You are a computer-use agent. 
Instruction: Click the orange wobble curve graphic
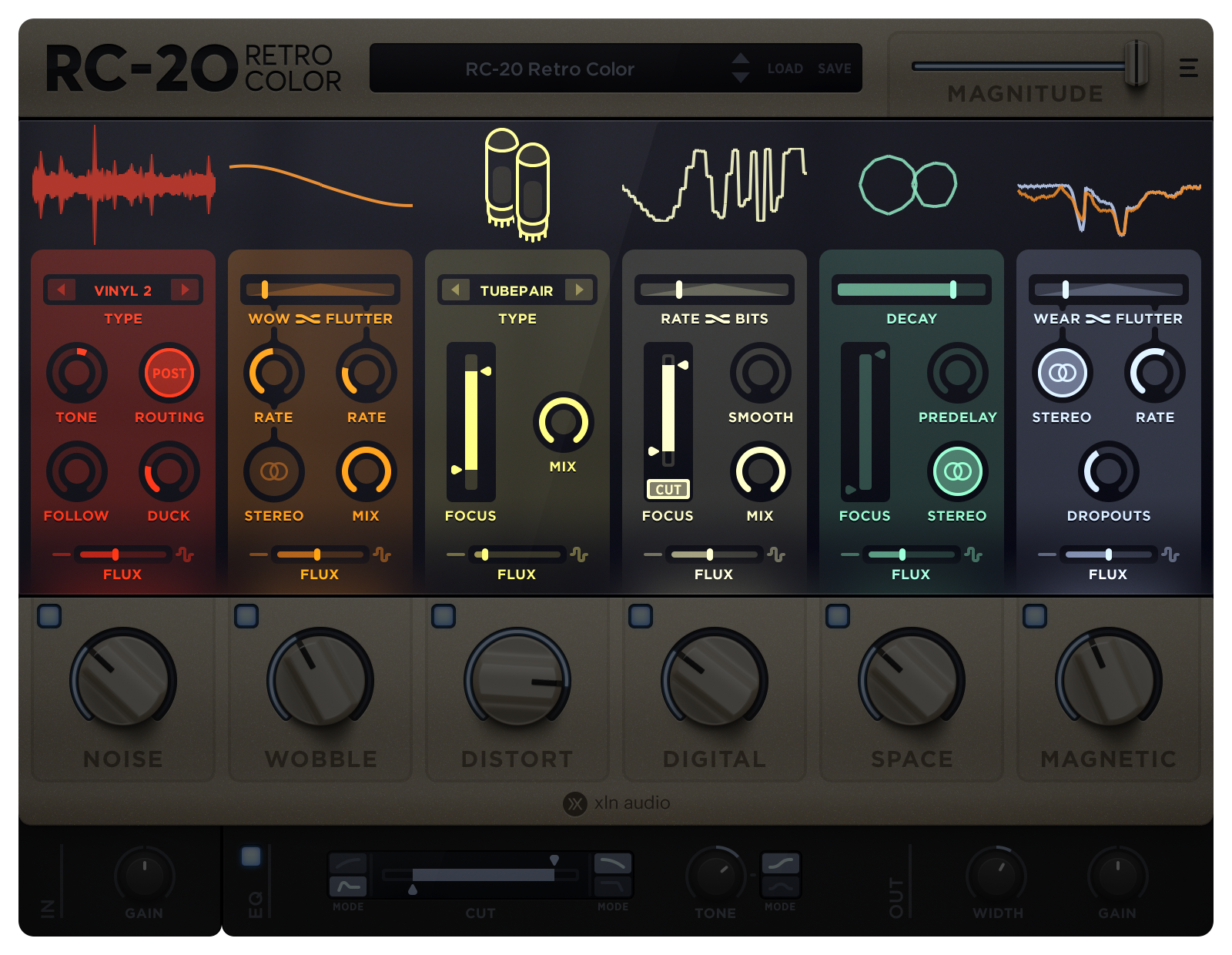pos(320,185)
